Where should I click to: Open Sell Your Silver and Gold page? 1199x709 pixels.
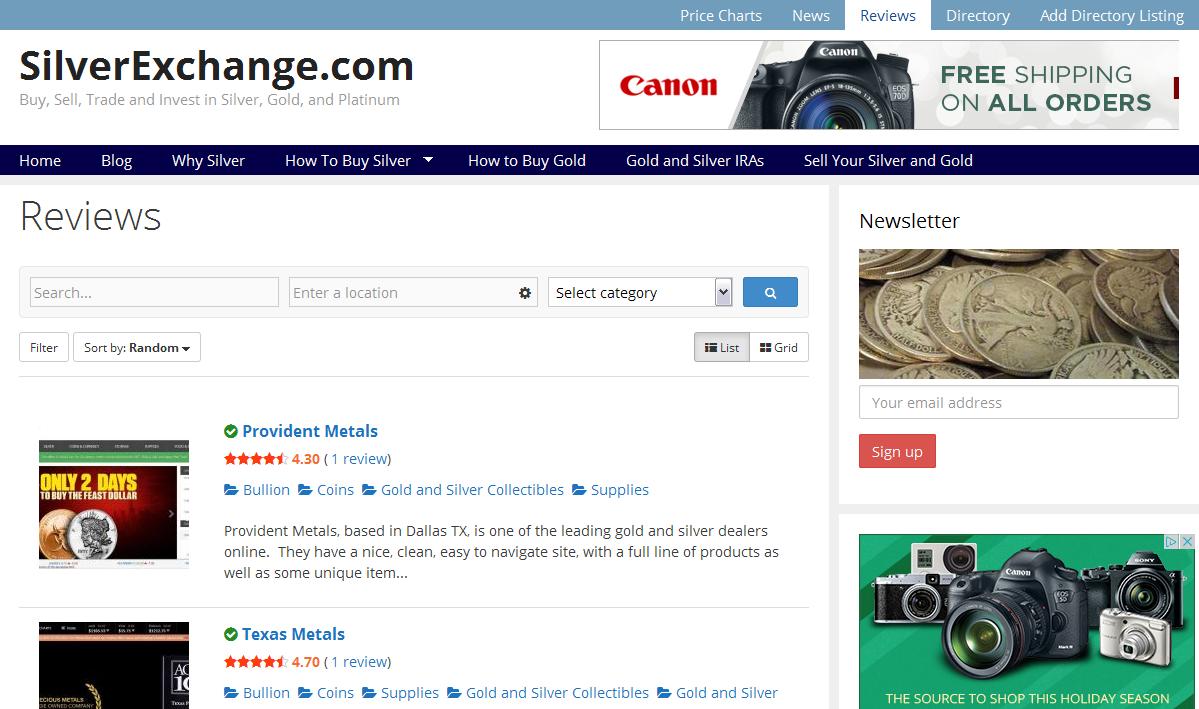(x=888, y=161)
